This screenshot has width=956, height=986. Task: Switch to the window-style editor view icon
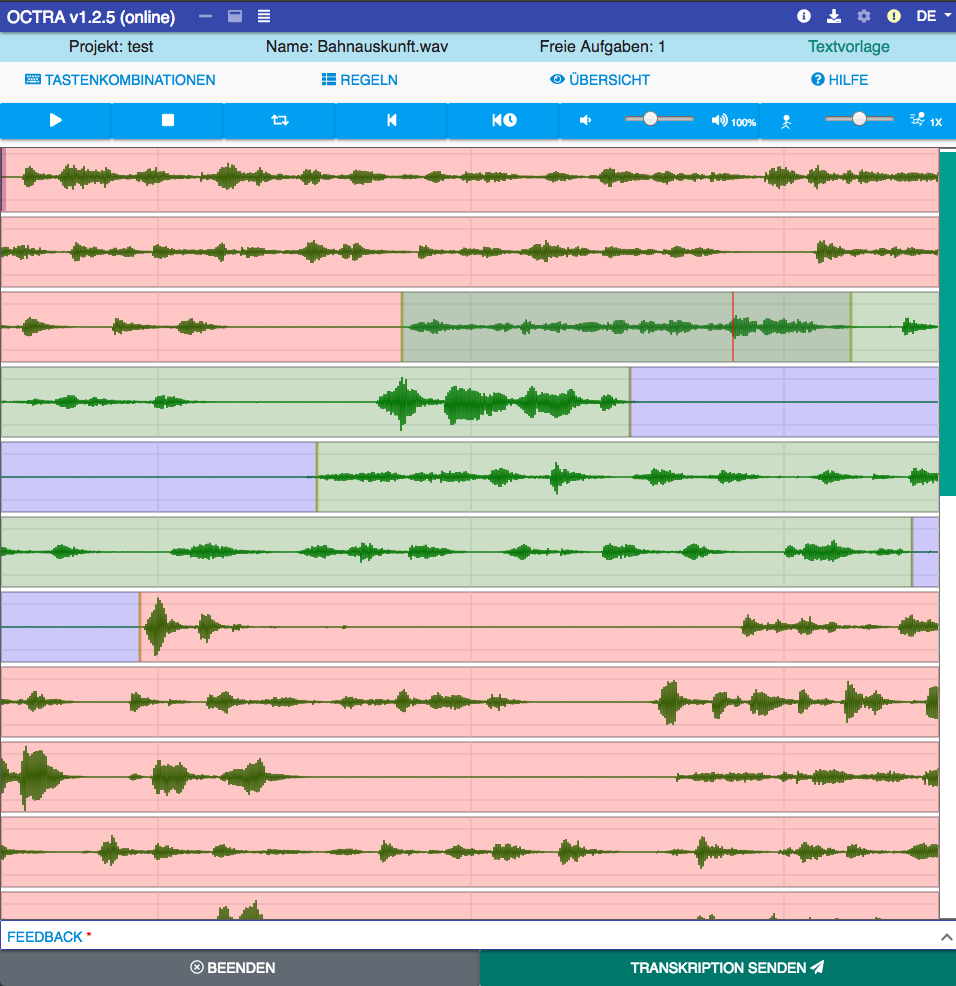tap(235, 16)
